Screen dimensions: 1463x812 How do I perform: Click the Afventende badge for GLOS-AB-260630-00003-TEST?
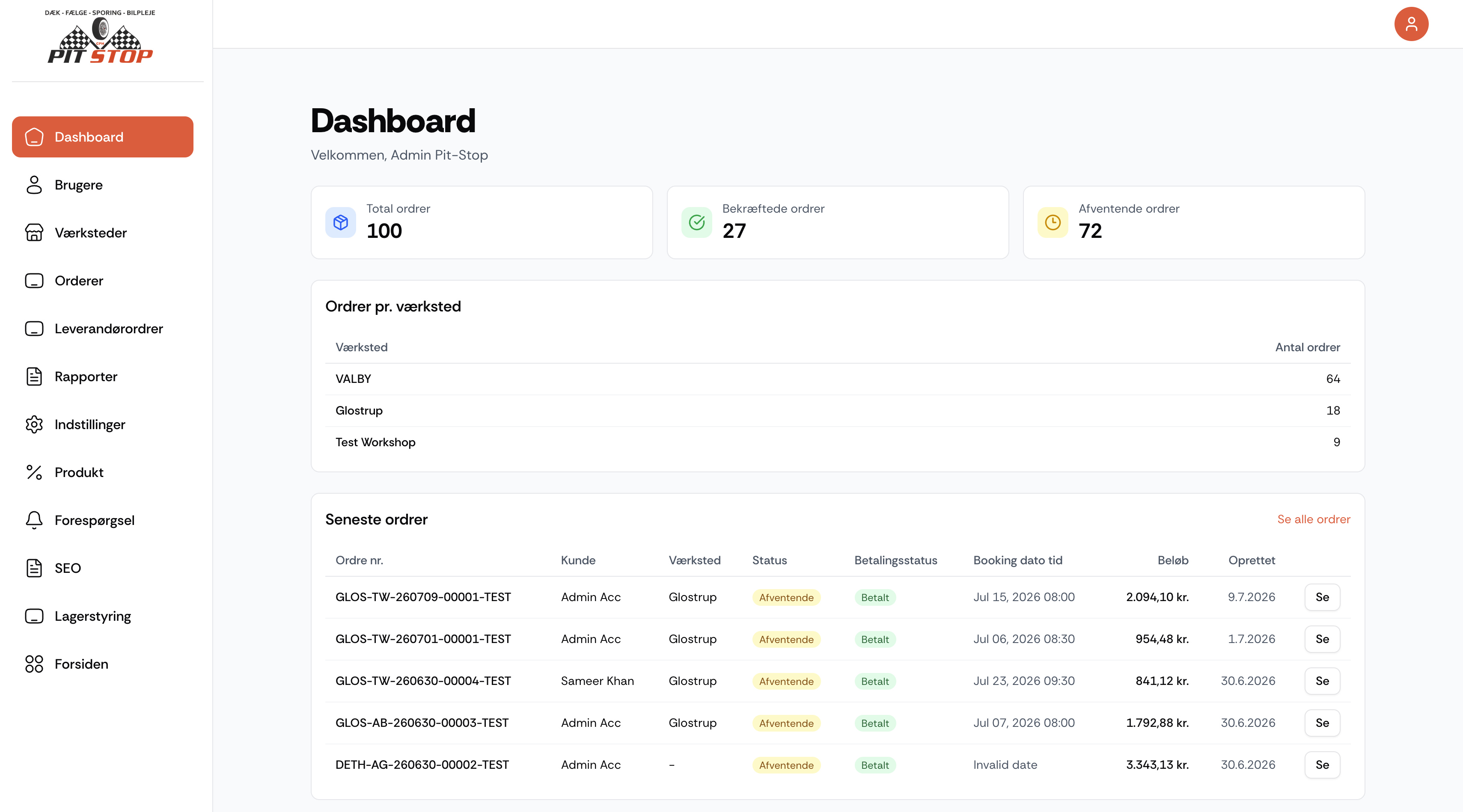click(x=786, y=723)
